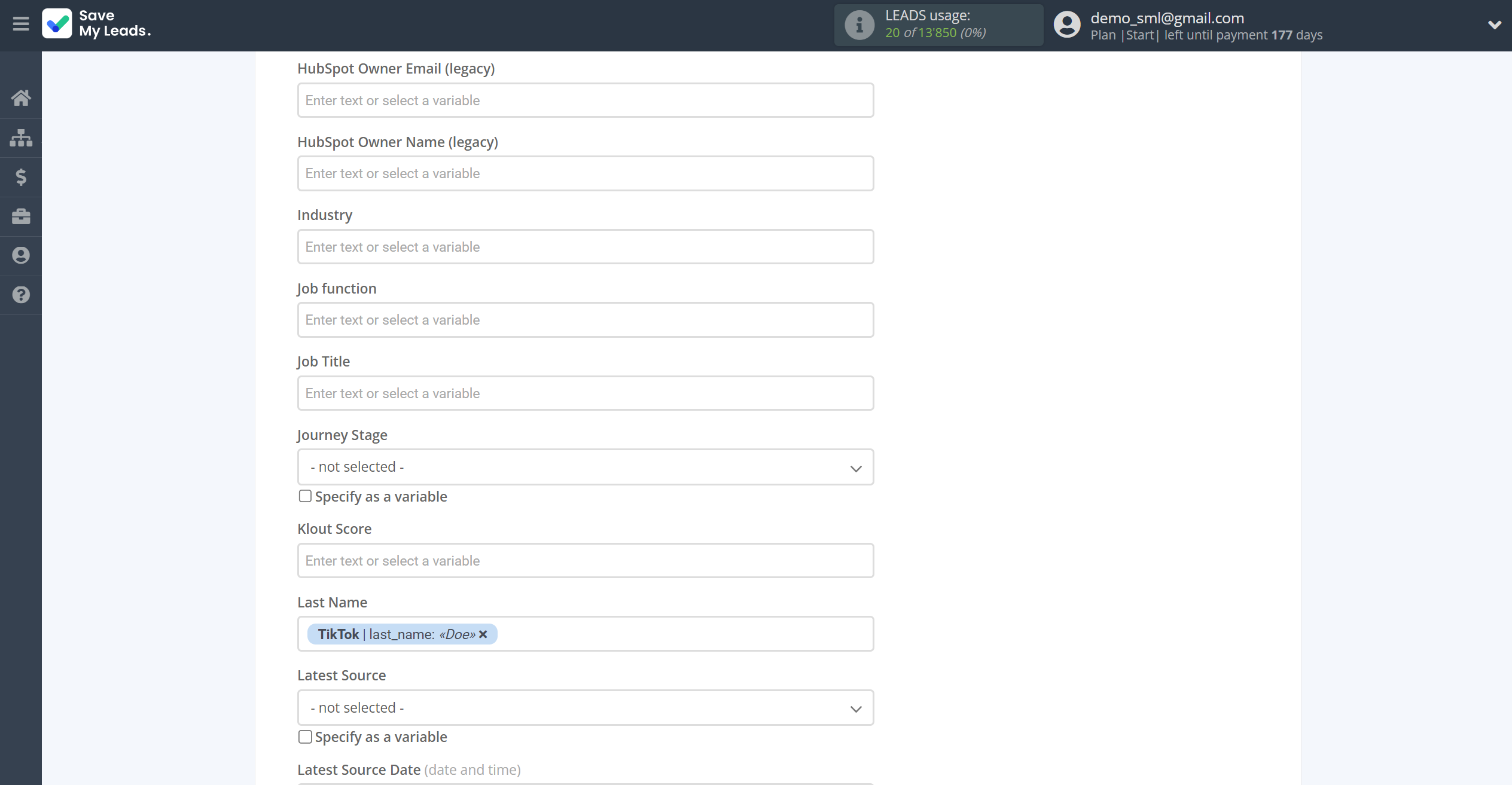Open billing dollar icon
1512x785 pixels.
coord(21,177)
